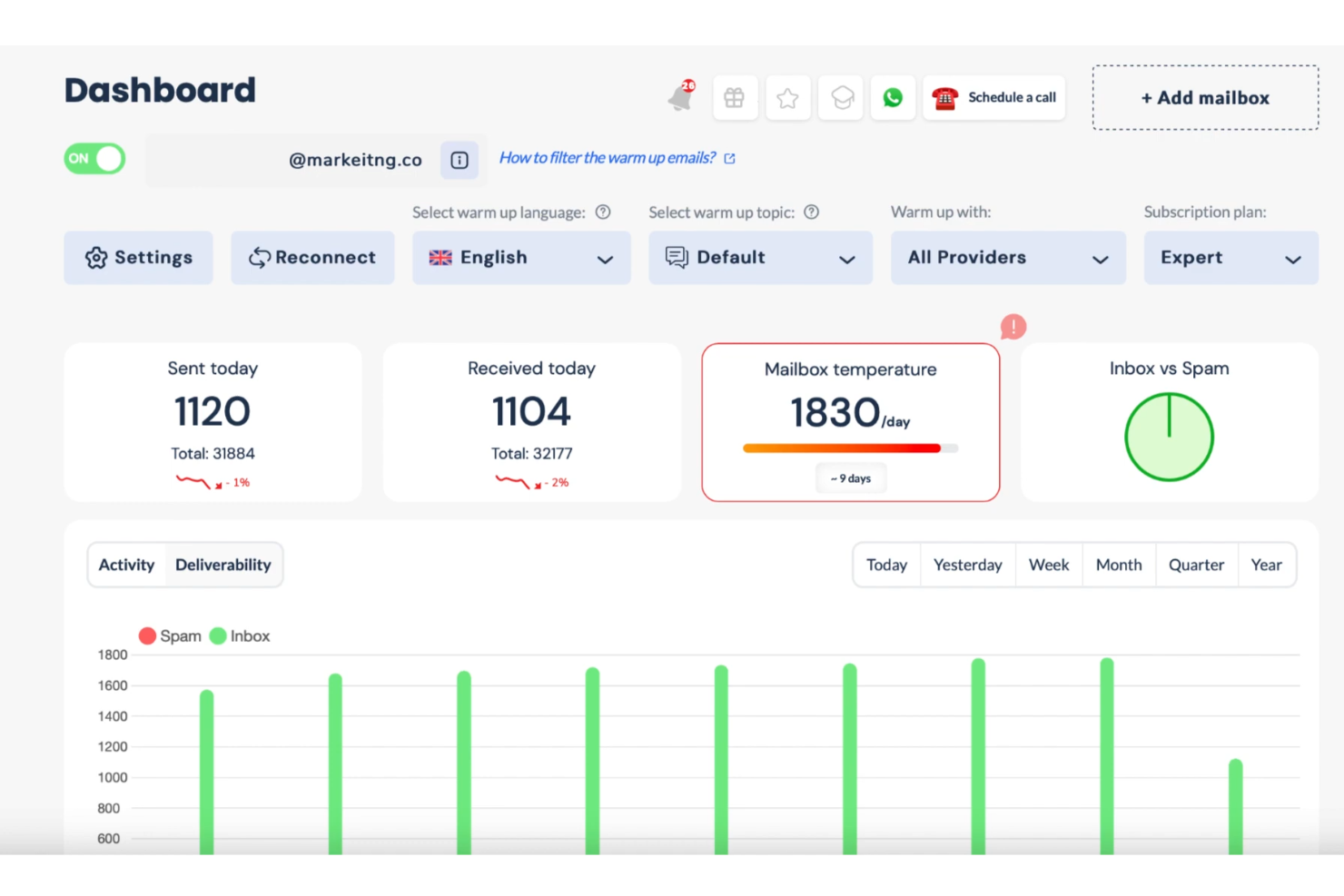Switch to the Activity tab

(x=126, y=565)
